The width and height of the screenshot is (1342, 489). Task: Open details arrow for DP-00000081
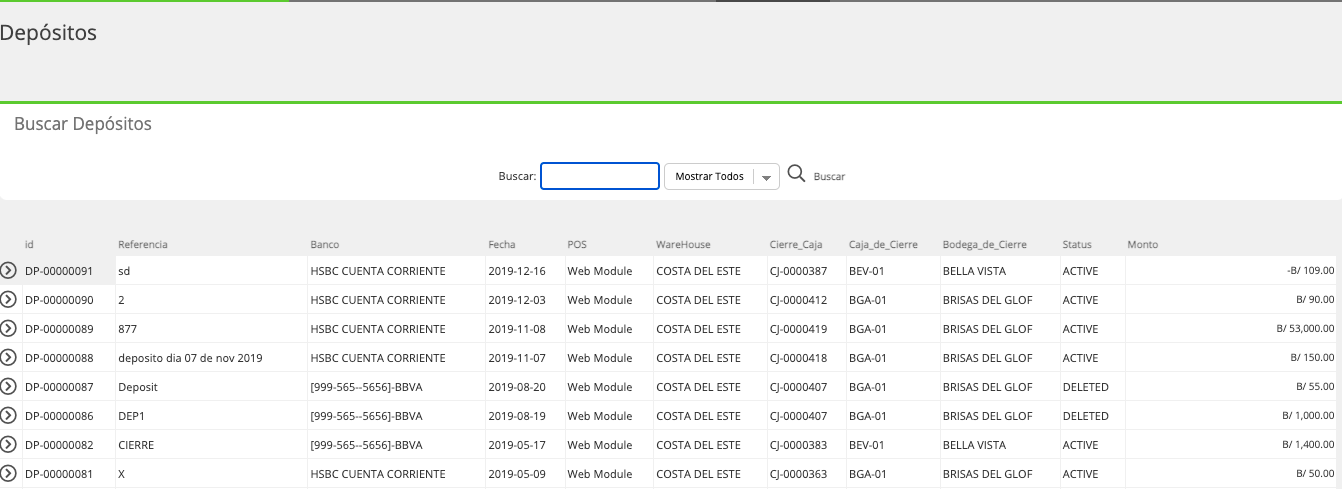point(9,473)
